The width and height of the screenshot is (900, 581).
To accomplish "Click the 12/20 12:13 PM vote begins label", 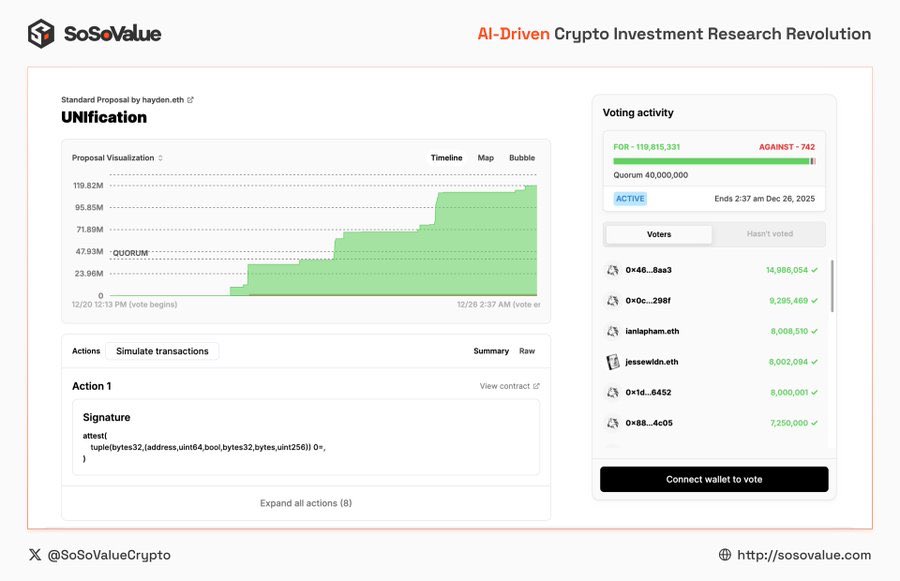I will pos(125,304).
